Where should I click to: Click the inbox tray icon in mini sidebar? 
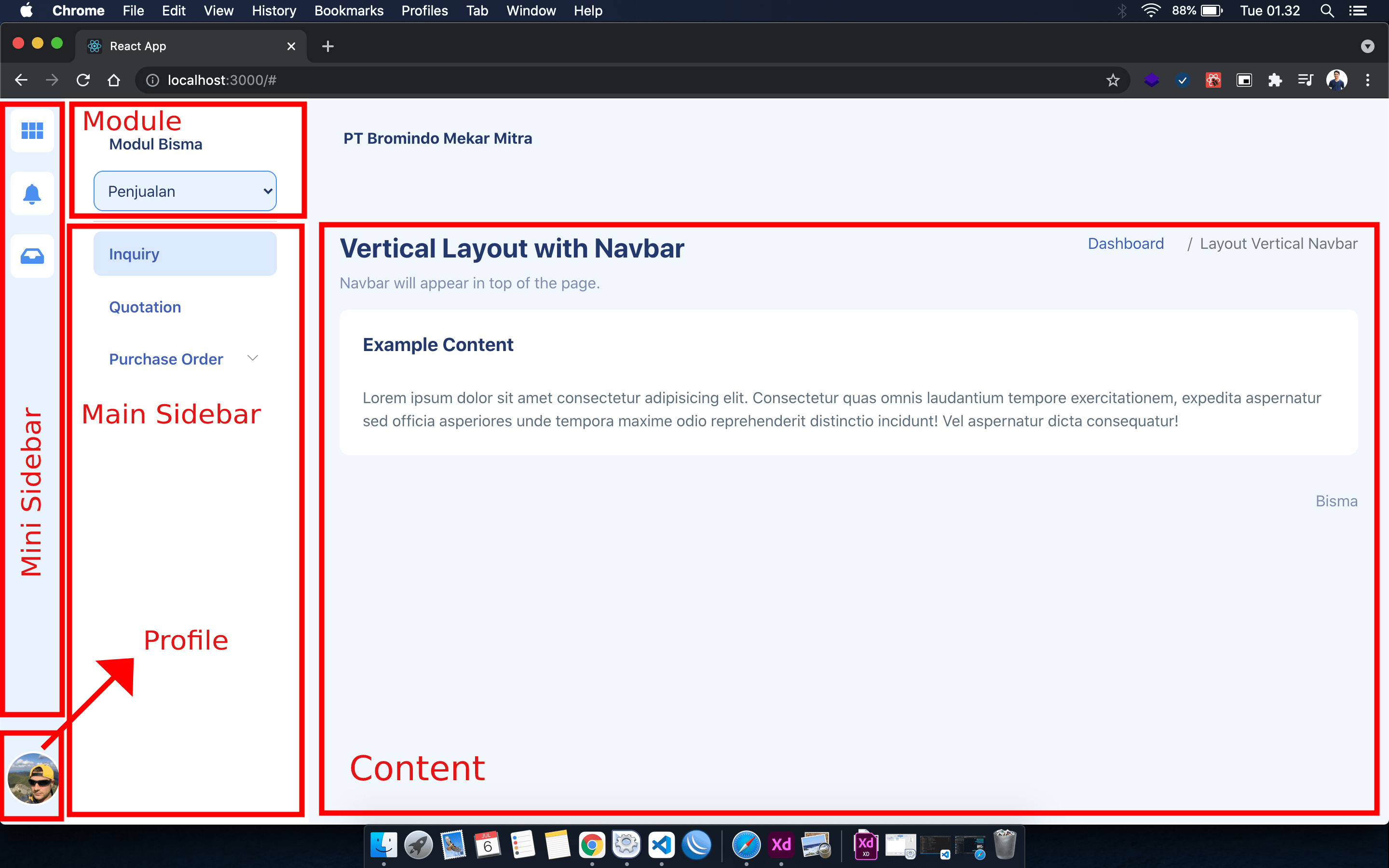[x=32, y=256]
